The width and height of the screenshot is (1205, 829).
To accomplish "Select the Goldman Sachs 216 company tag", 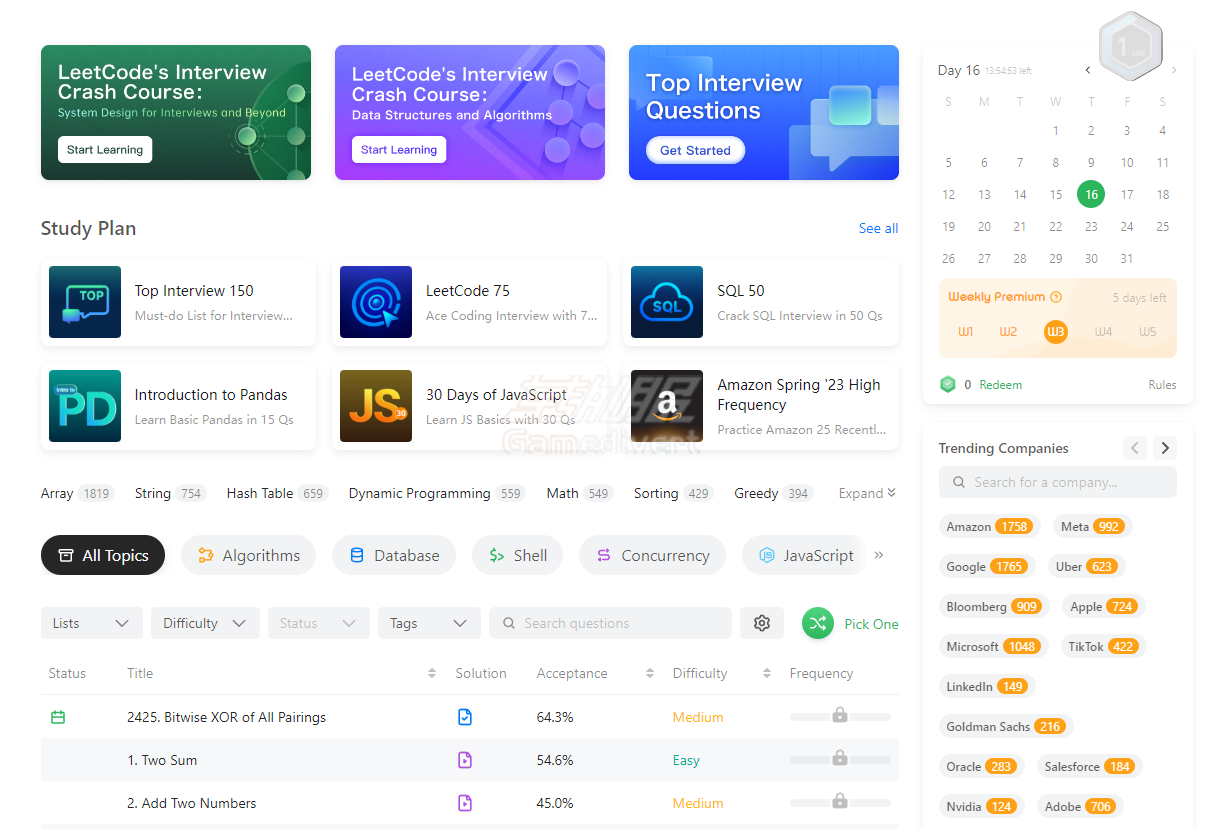I will tap(1005, 726).
